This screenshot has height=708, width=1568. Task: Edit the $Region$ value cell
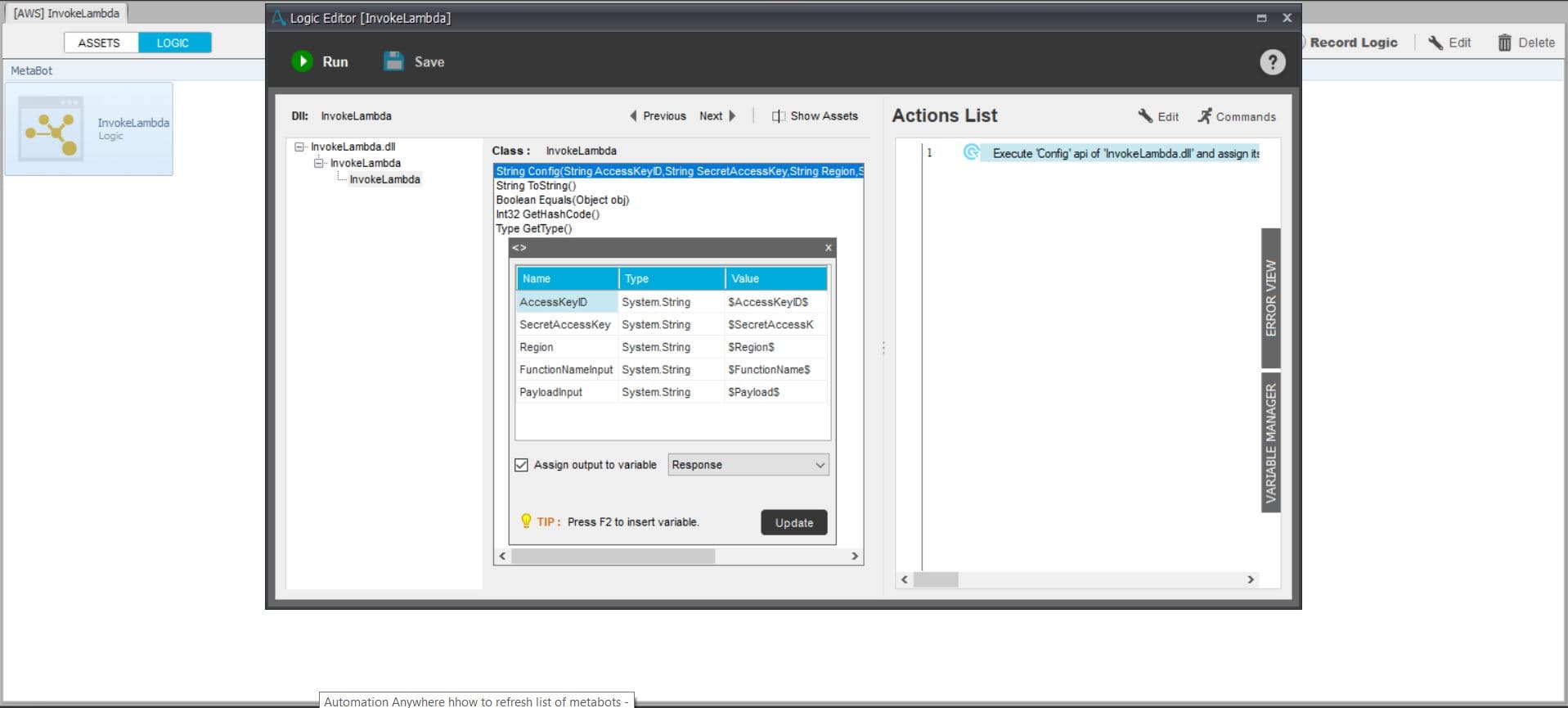coord(776,347)
